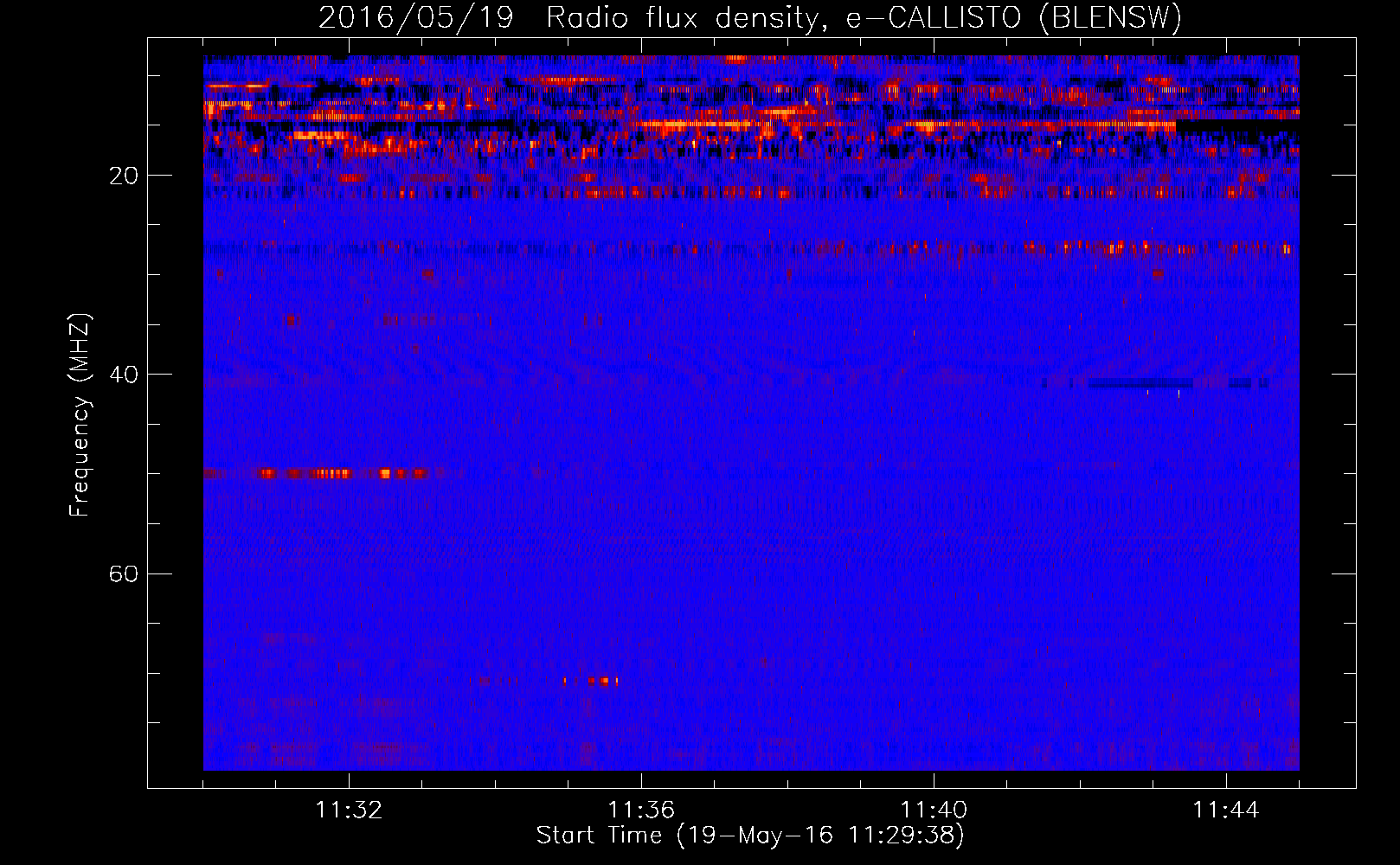Click the 11:36 time tick label
The height and width of the screenshot is (865, 1400).
641,811
